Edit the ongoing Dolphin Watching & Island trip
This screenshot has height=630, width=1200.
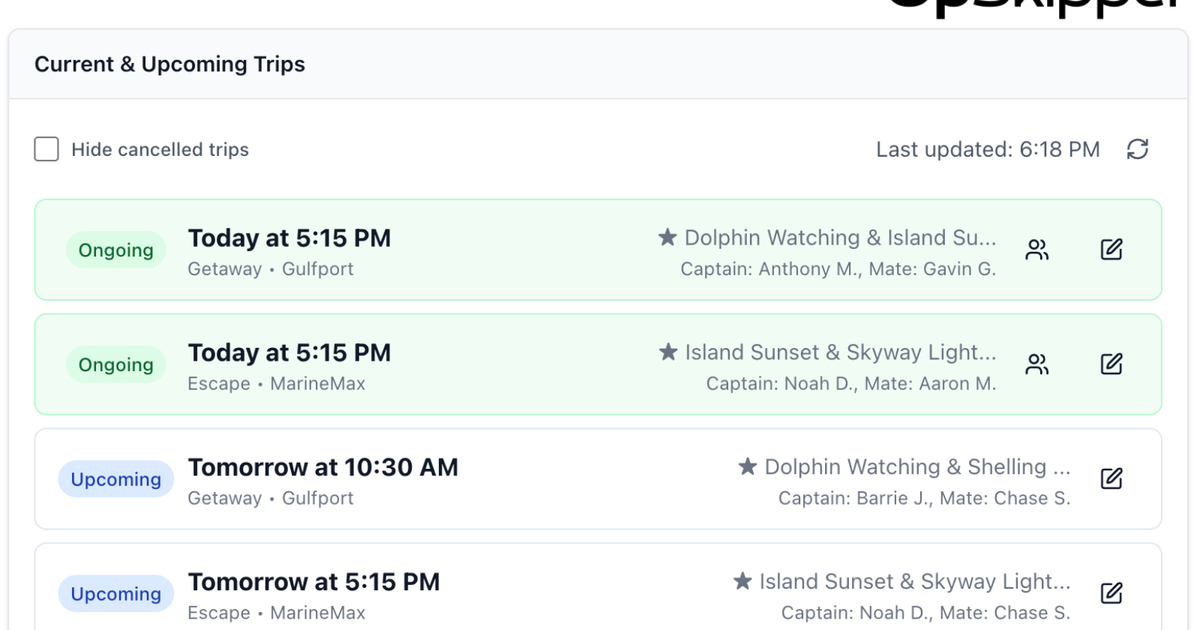1111,249
